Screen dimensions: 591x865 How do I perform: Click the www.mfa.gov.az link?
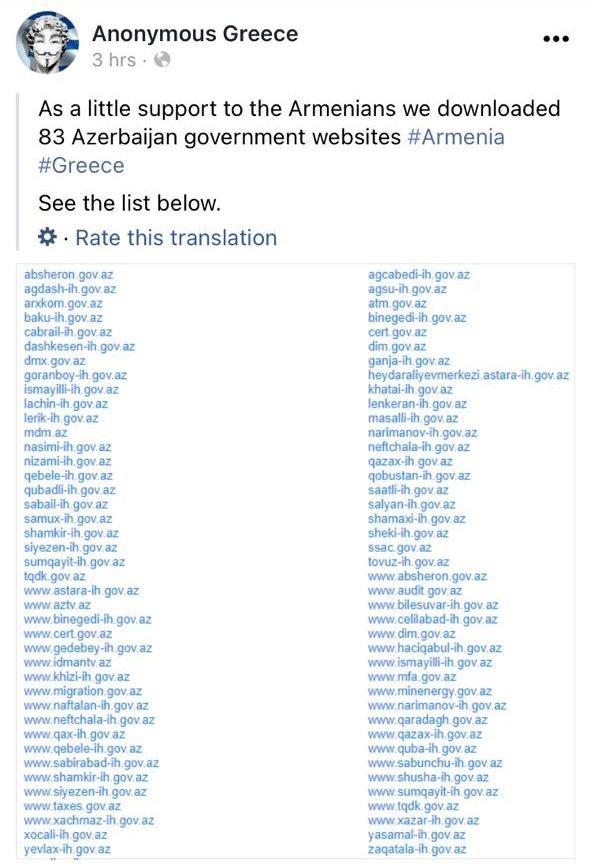[x=412, y=676]
